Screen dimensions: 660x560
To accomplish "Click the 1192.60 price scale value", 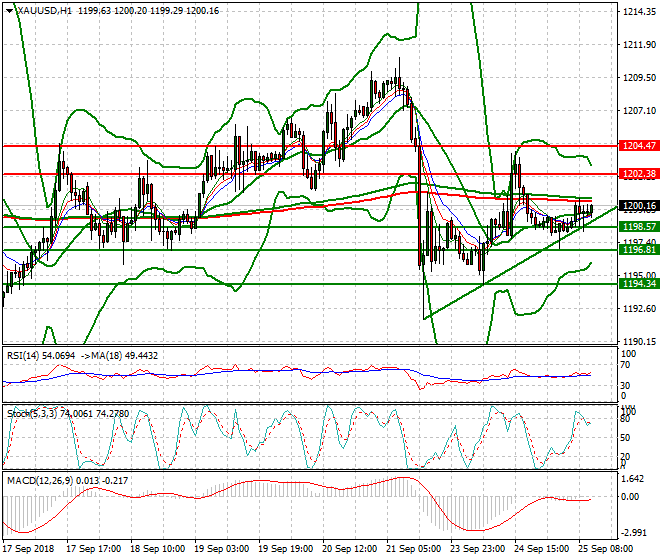I will (x=639, y=309).
